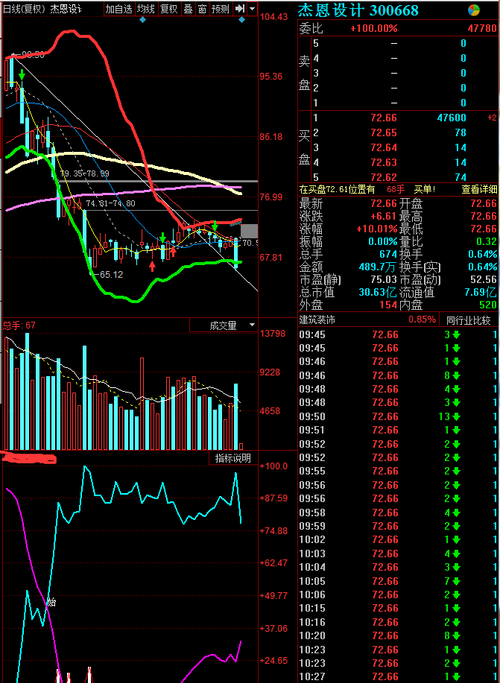Click the jump-to-end arrow icon
The image size is (500, 683).
(x=239, y=8)
